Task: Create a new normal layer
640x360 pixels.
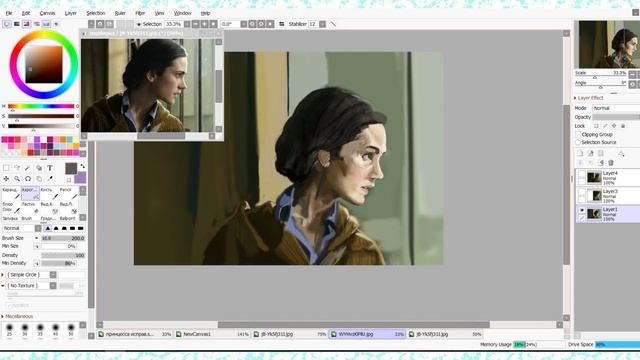Action: 580,153
